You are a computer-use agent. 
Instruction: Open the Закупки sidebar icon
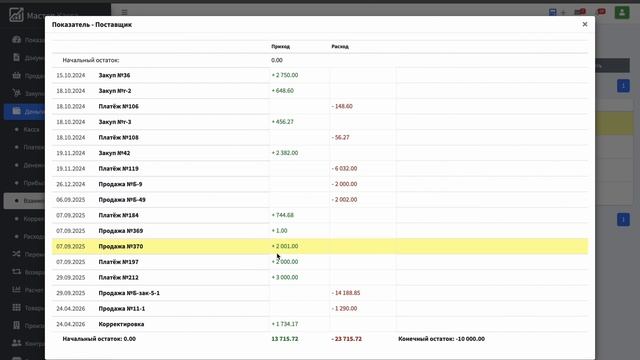(16, 93)
